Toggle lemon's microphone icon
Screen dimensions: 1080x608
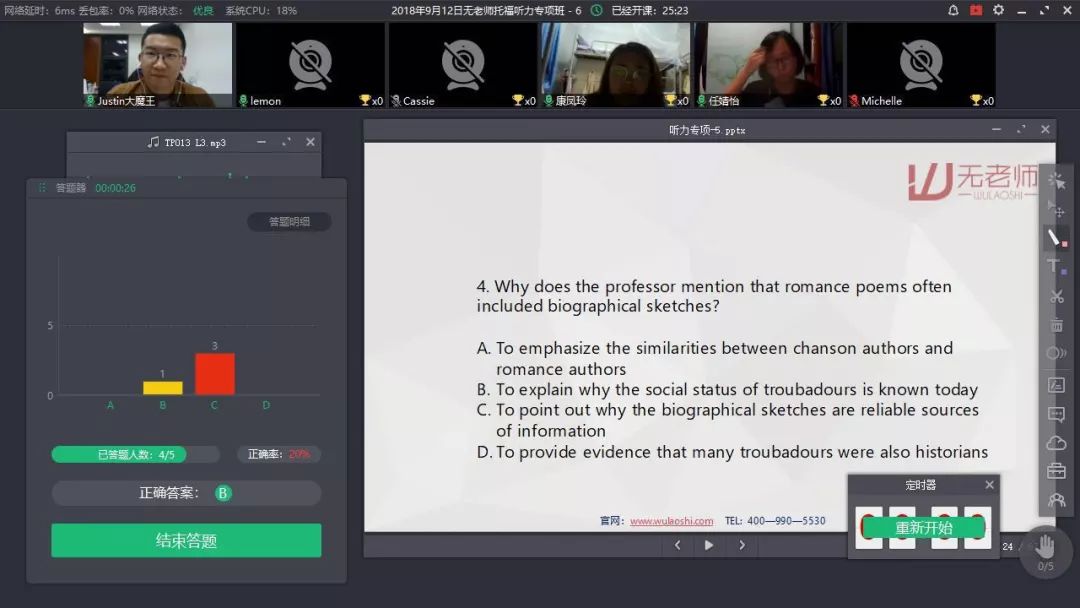tap(243, 101)
